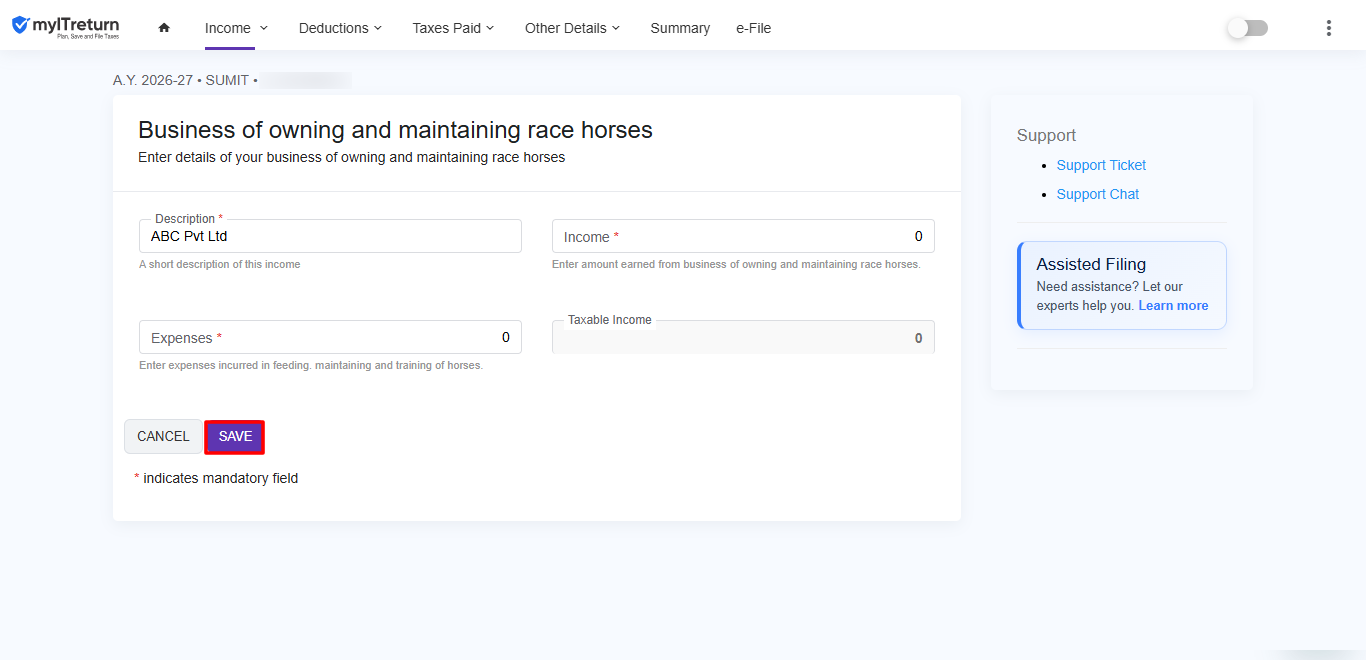Click the 'A.Y. 2026-27 • SUMIT' breadcrumb text
1366x660 pixels.
pos(181,80)
